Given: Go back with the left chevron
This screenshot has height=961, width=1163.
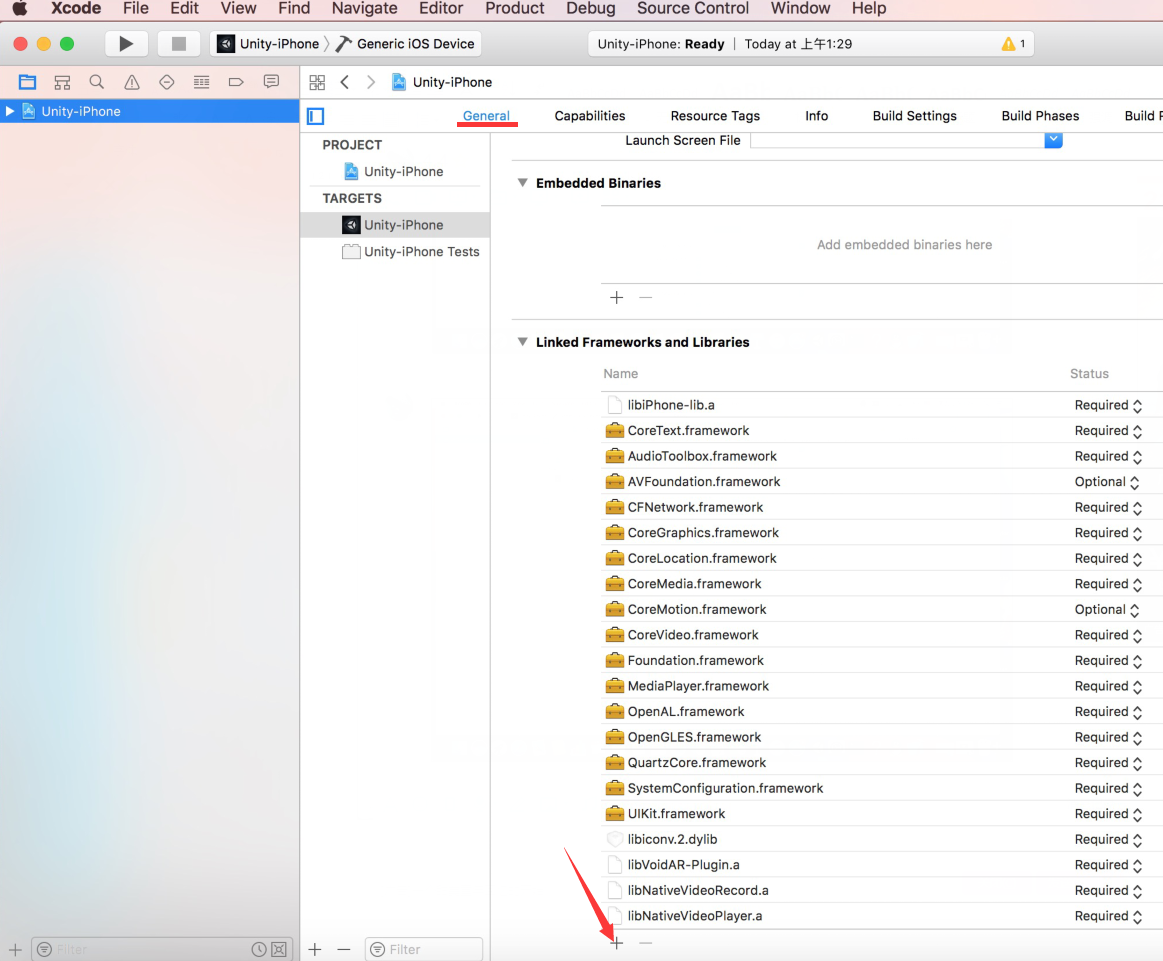Looking at the screenshot, I should (x=345, y=82).
